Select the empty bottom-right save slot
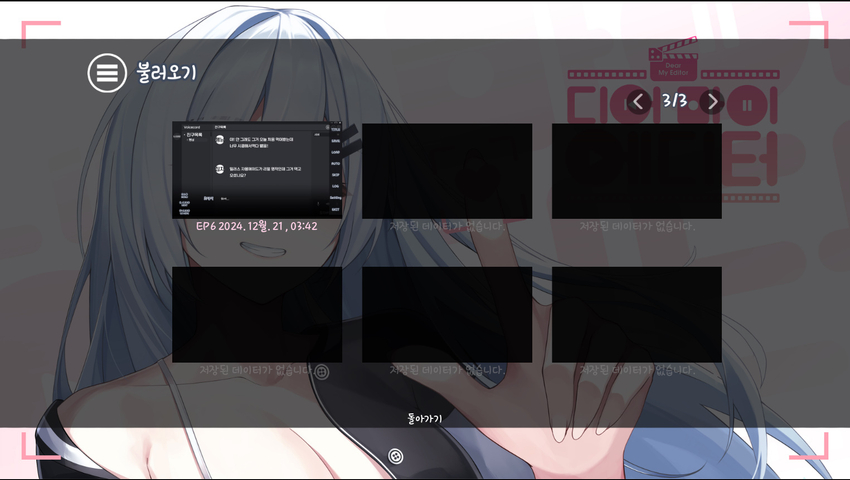850x480 pixels. [x=637, y=314]
